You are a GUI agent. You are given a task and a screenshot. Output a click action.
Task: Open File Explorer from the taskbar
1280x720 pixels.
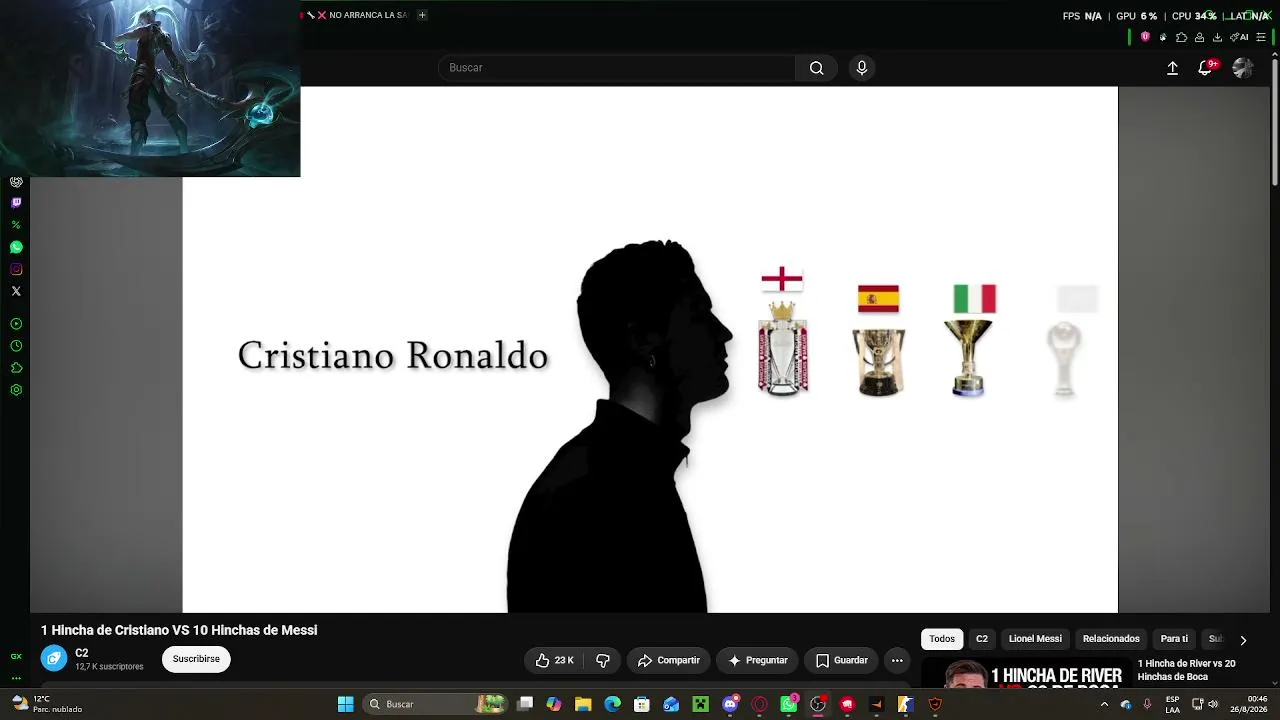pyautogui.click(x=583, y=704)
